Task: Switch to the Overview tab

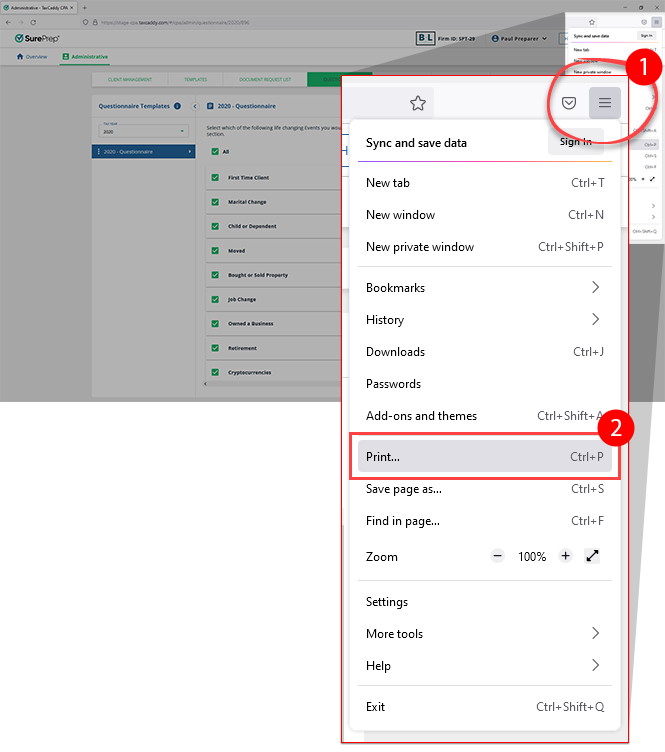Action: [32, 57]
